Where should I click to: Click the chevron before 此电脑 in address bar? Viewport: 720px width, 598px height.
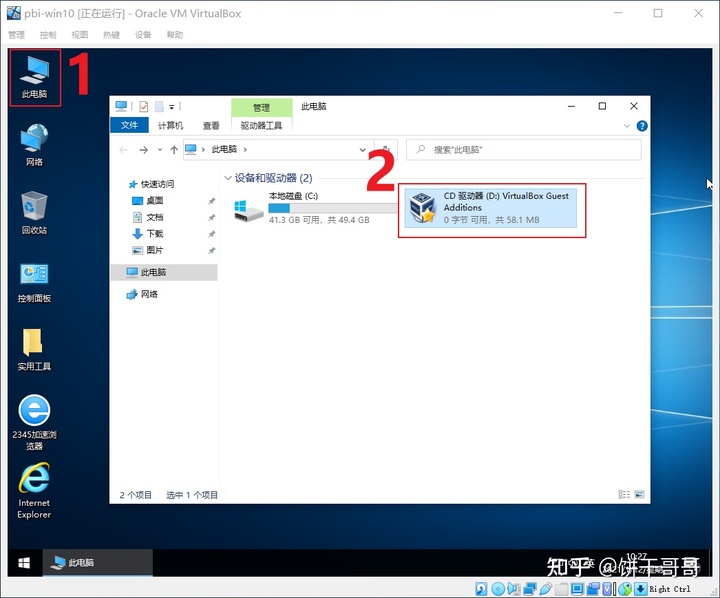pyautogui.click(x=203, y=150)
